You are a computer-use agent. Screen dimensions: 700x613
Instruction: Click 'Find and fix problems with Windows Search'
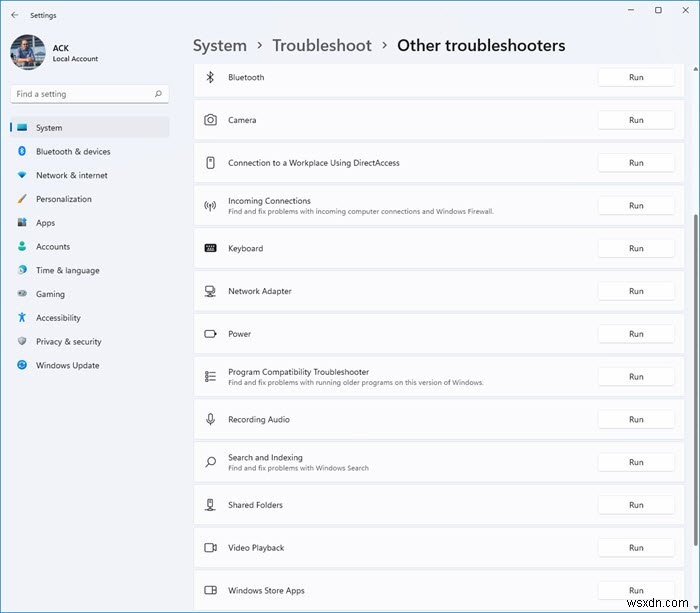pyautogui.click(x=298, y=468)
